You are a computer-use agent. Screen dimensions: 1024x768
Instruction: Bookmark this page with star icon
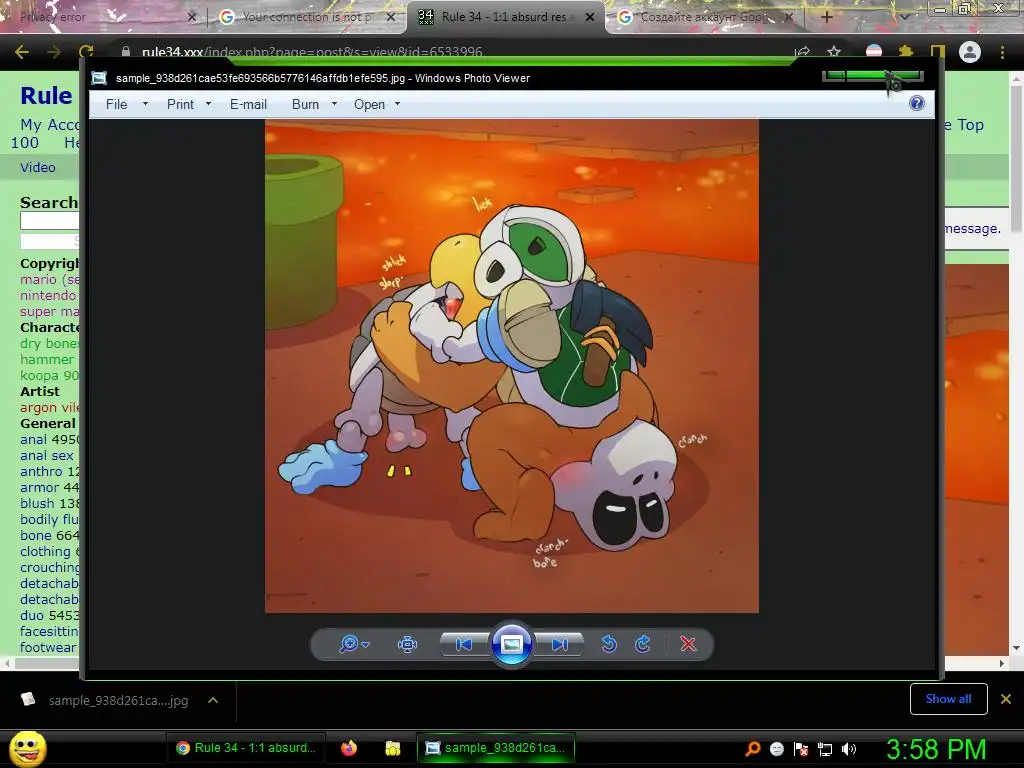coord(834,52)
